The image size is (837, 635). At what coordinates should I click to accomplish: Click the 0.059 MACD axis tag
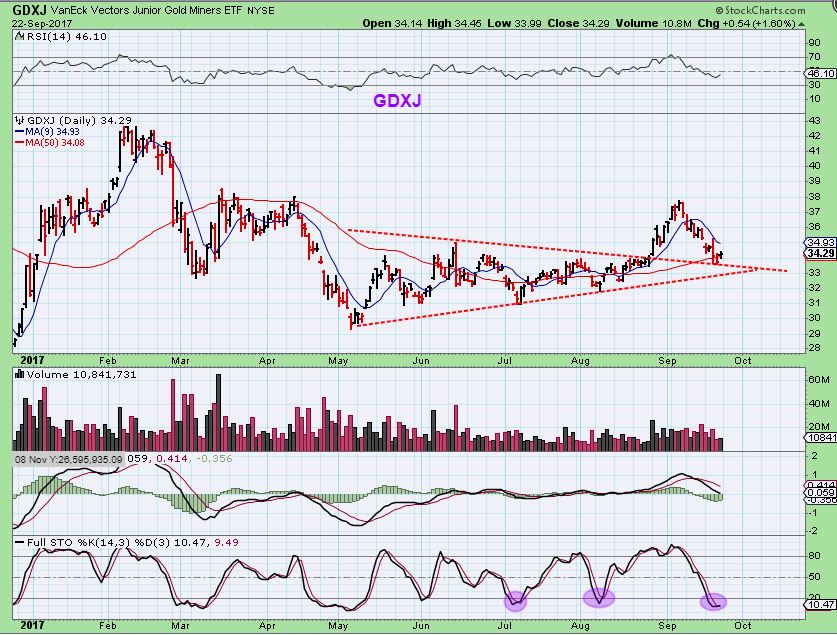(822, 493)
